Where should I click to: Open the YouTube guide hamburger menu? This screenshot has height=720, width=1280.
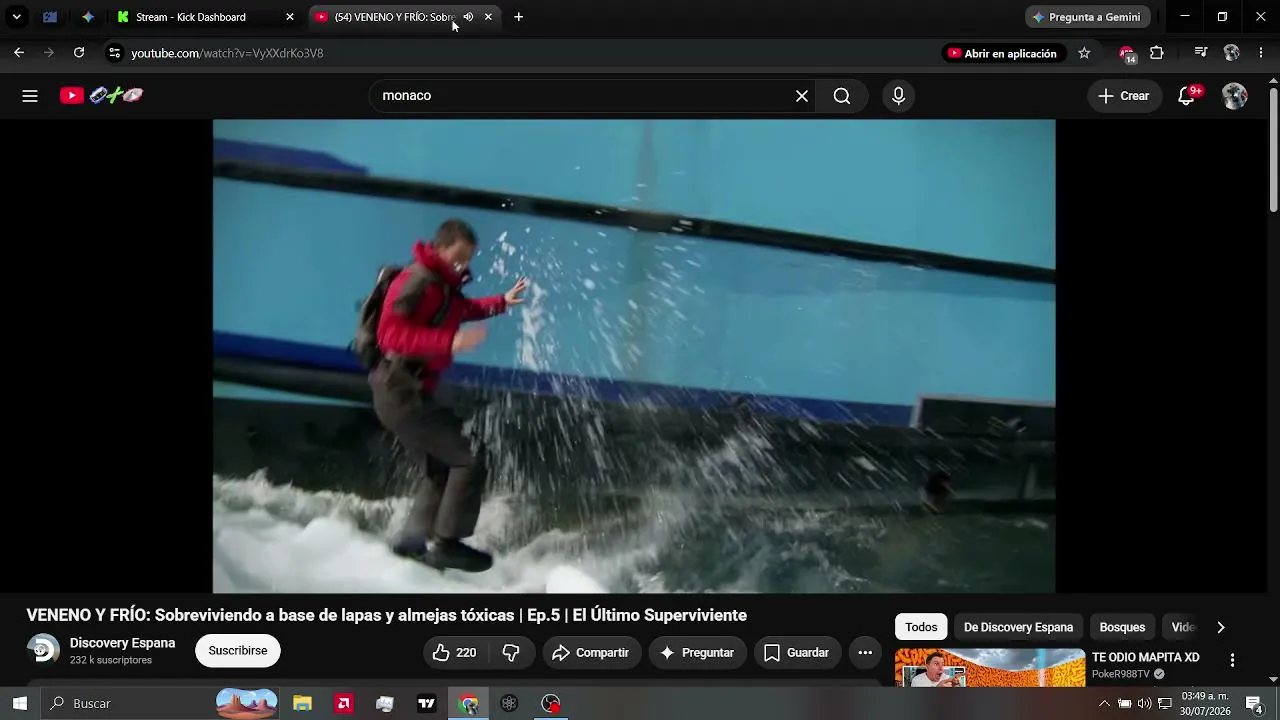pyautogui.click(x=30, y=96)
